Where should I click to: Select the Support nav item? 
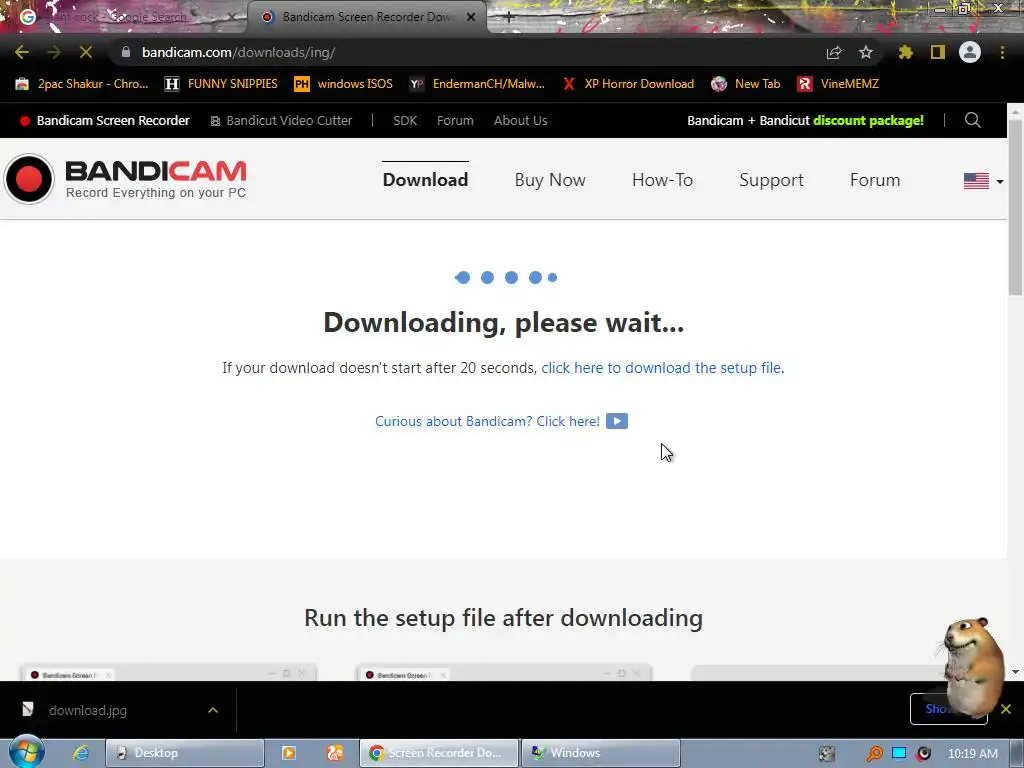pos(771,180)
